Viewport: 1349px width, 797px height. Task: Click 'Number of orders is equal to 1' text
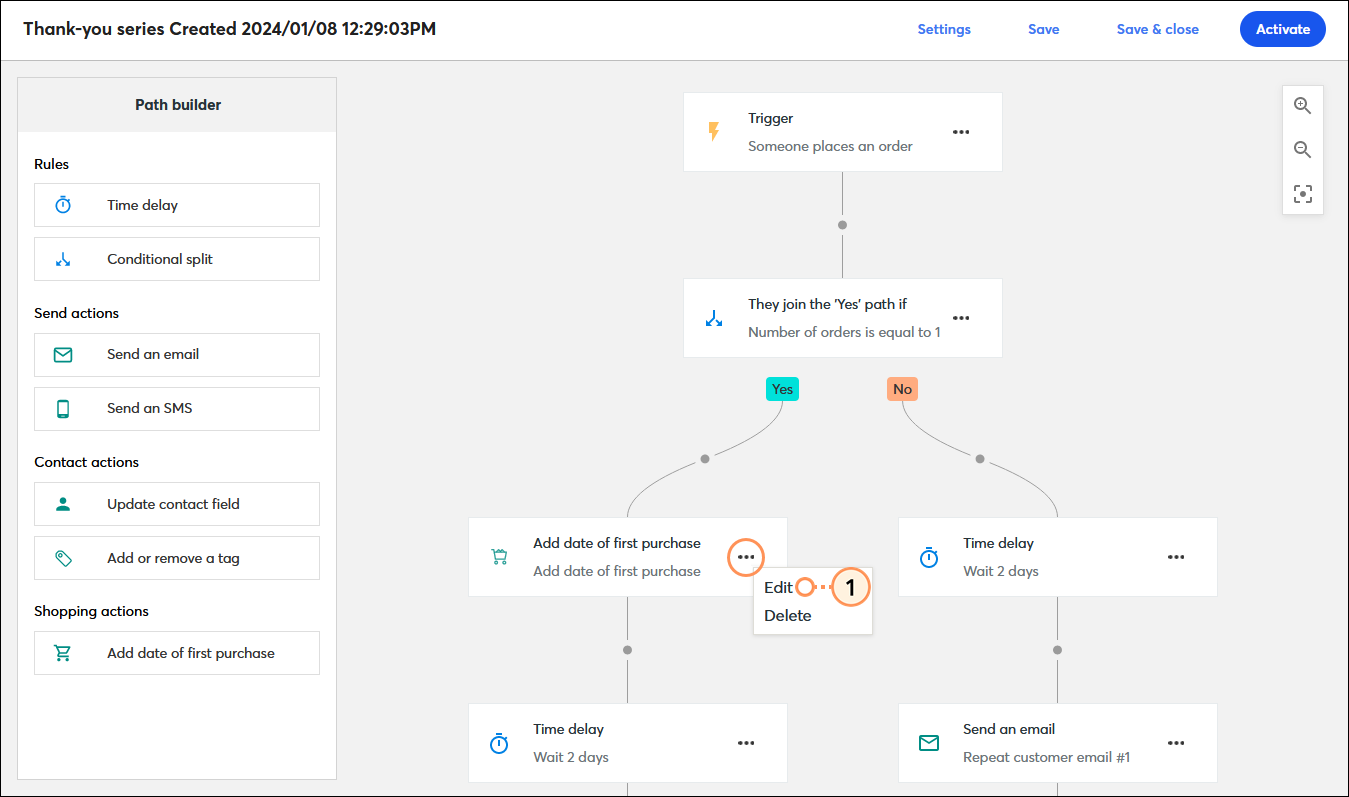pyautogui.click(x=844, y=332)
